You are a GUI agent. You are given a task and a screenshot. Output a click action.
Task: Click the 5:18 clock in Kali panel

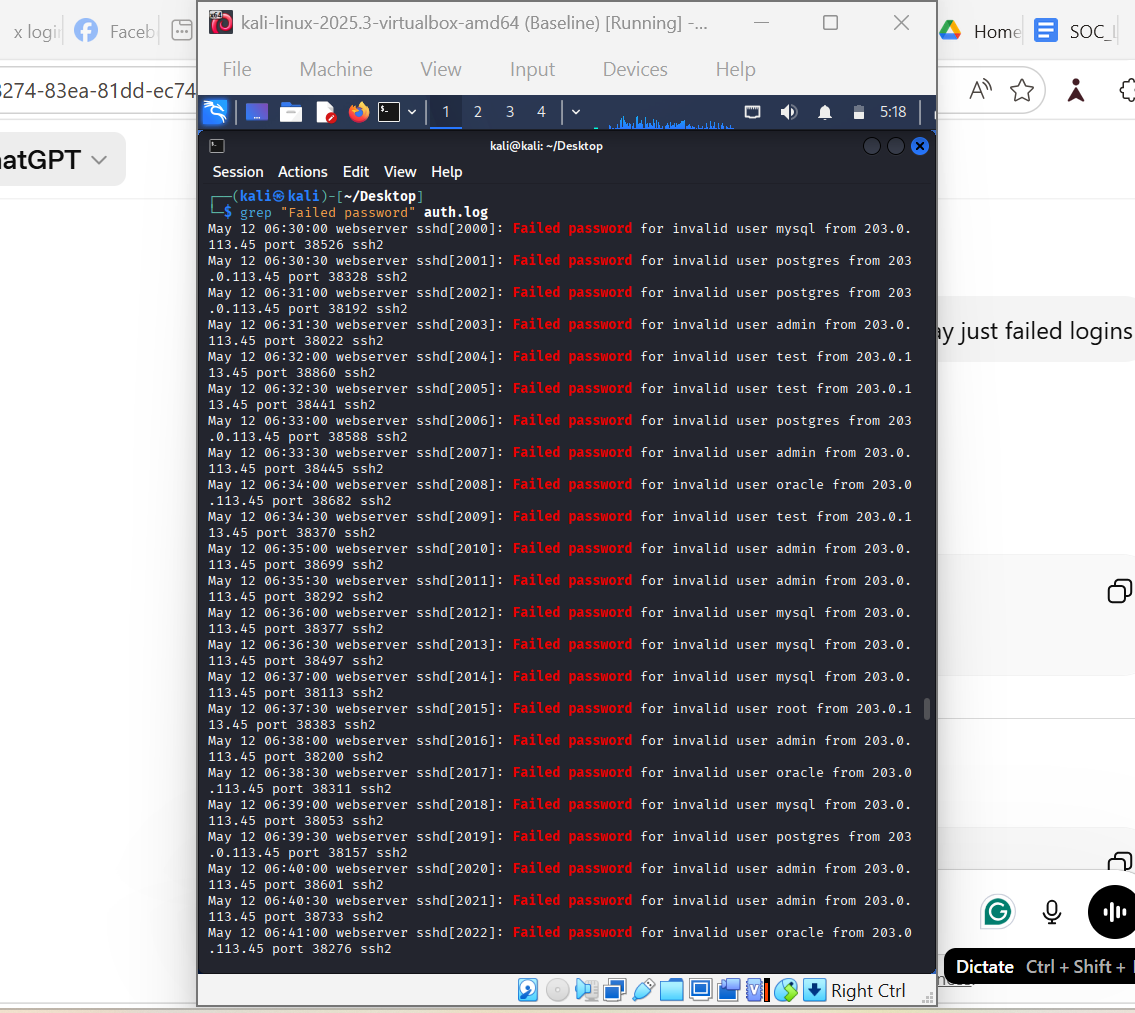[893, 112]
